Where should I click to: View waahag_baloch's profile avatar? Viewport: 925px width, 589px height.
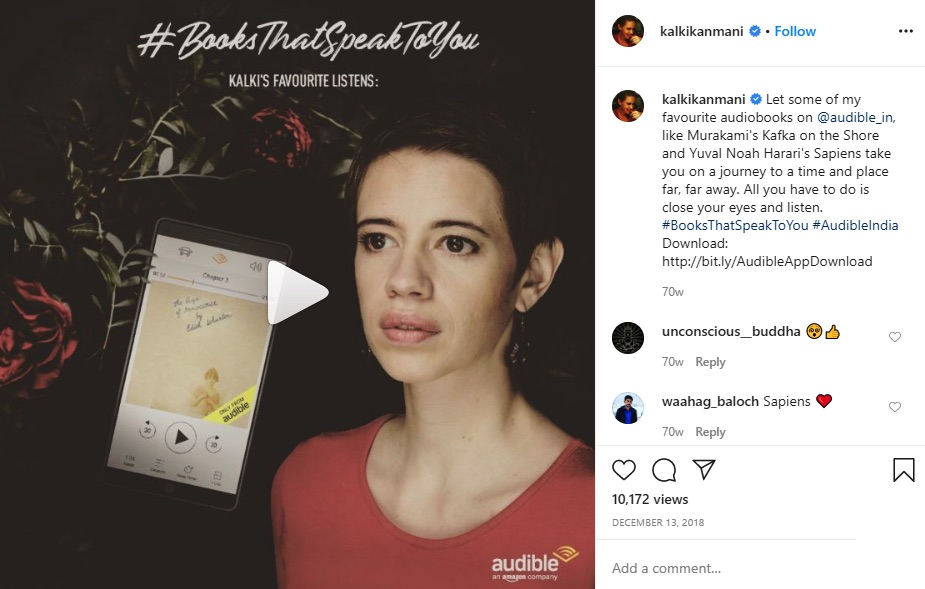click(628, 408)
